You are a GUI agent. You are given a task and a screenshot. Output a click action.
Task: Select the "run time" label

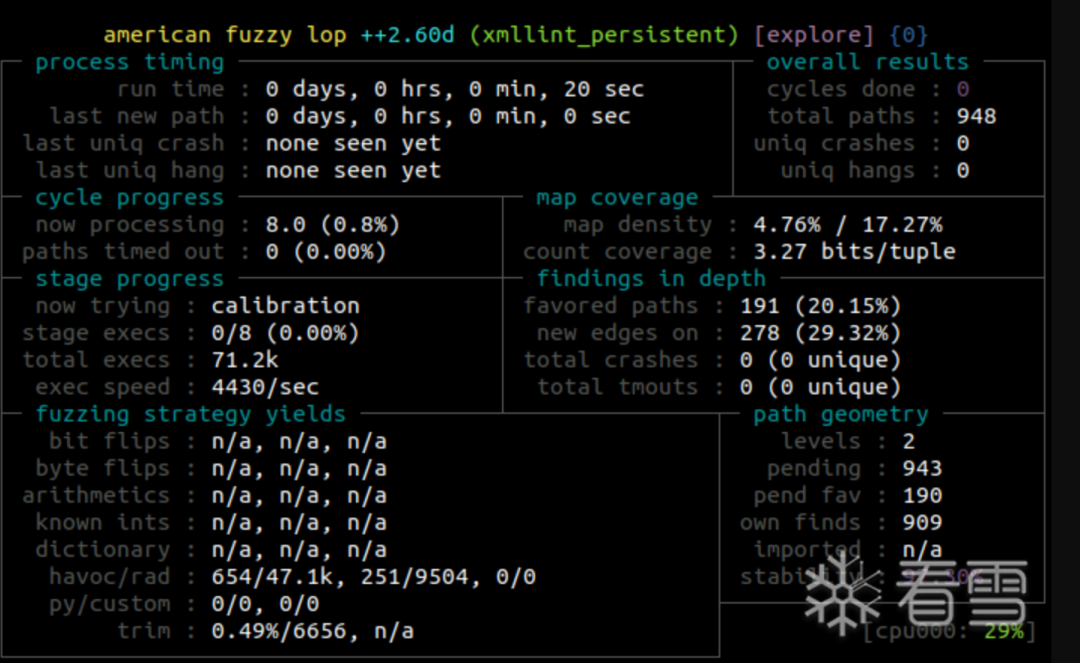pyautogui.click(x=170, y=89)
